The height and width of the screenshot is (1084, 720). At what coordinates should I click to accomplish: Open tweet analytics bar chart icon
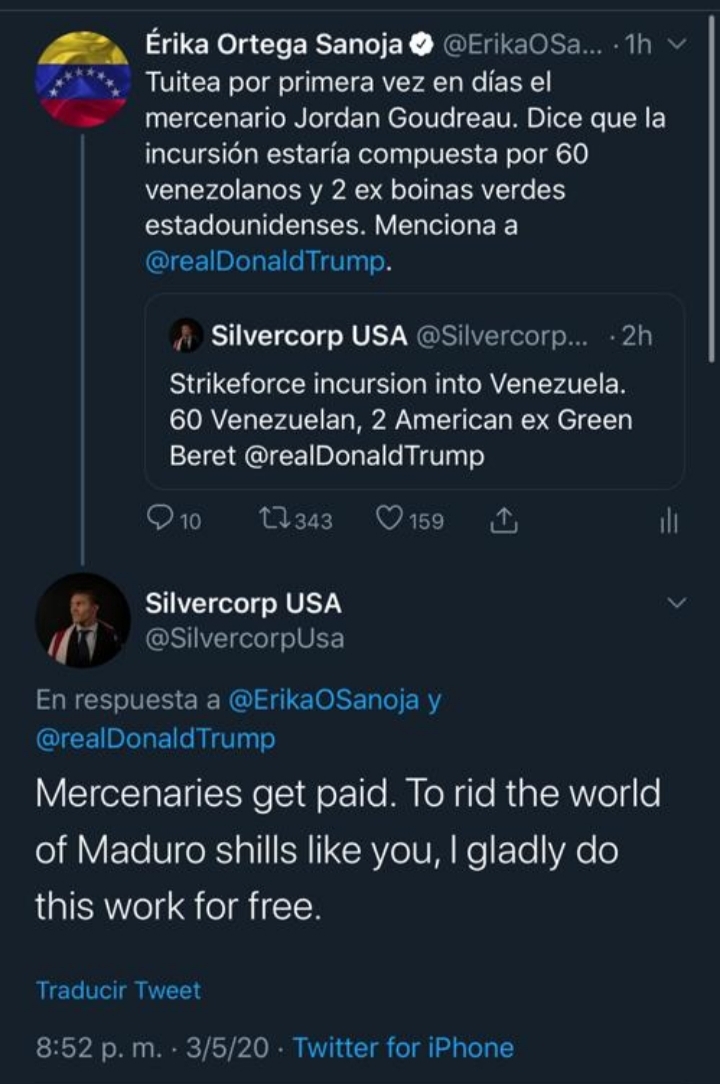pos(669,520)
